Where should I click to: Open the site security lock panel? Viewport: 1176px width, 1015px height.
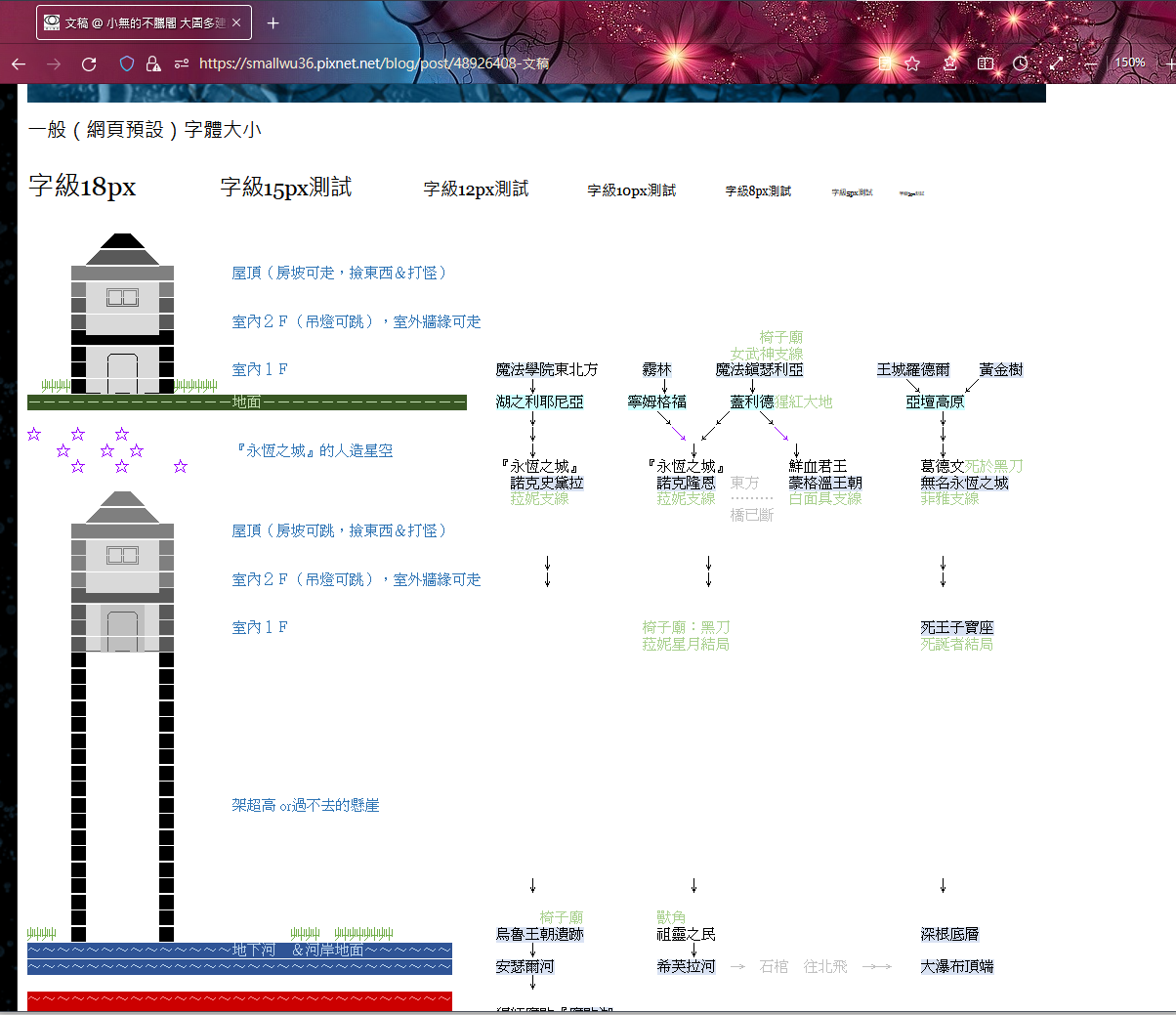[x=153, y=63]
